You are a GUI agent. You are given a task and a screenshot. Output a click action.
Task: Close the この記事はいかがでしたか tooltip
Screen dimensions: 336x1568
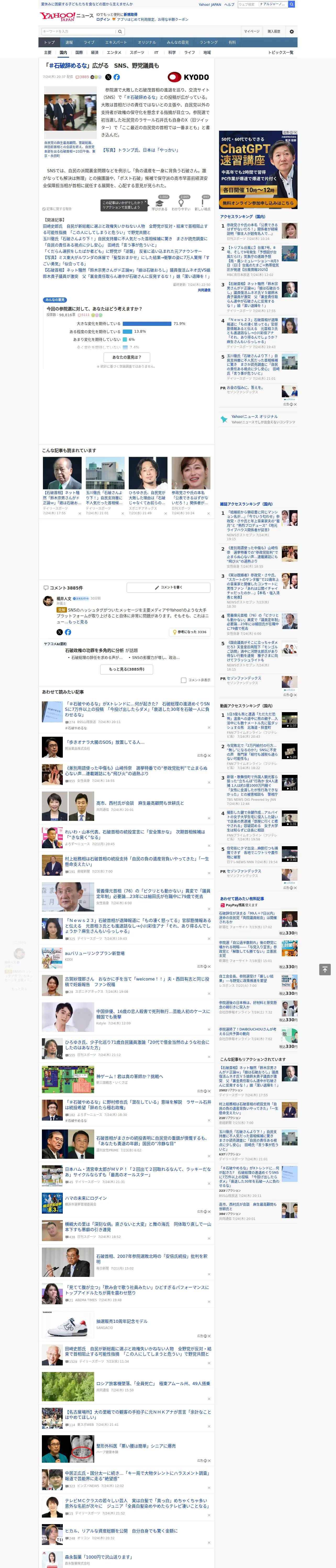(145, 202)
